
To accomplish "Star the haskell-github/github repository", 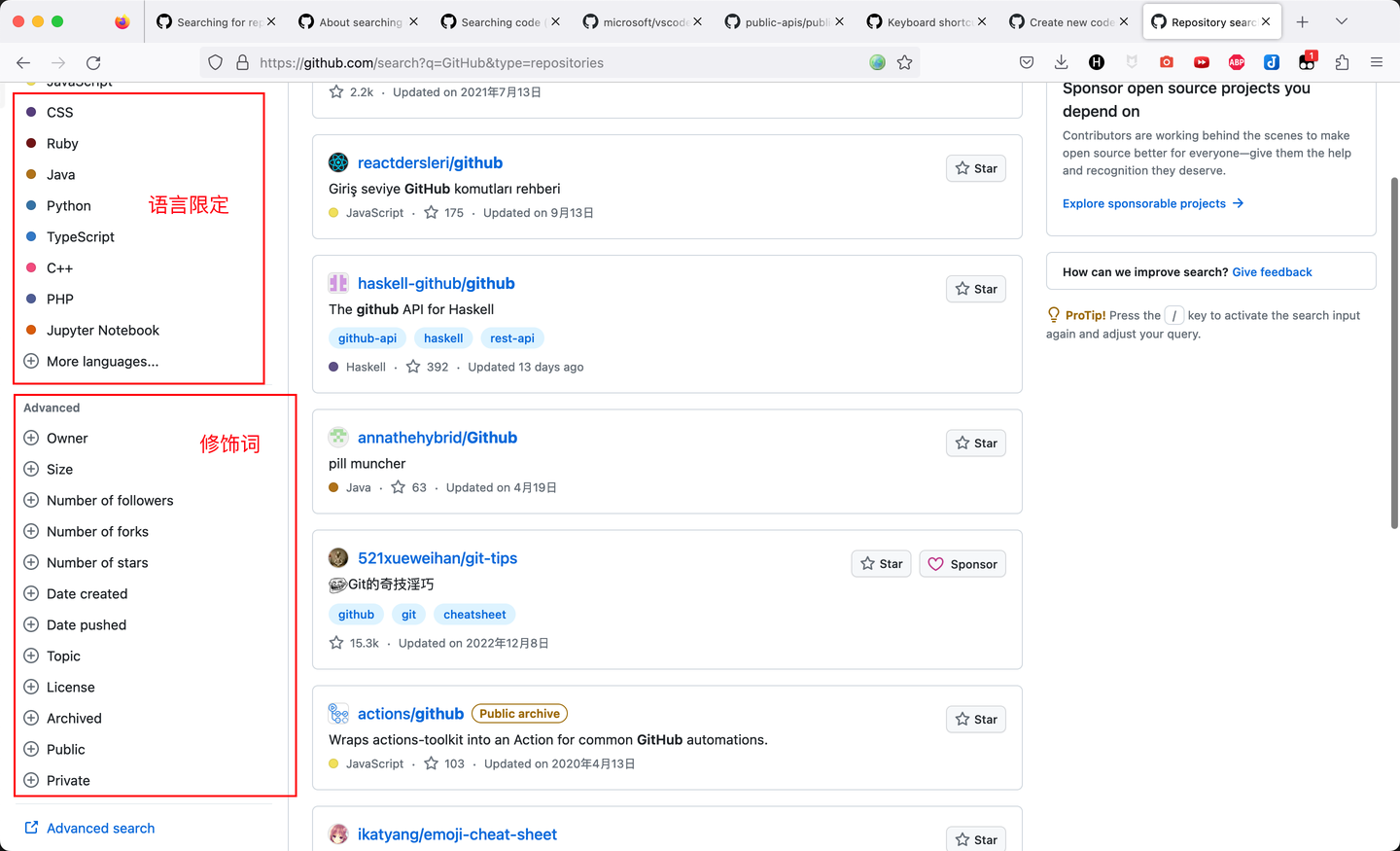I will click(x=976, y=289).
